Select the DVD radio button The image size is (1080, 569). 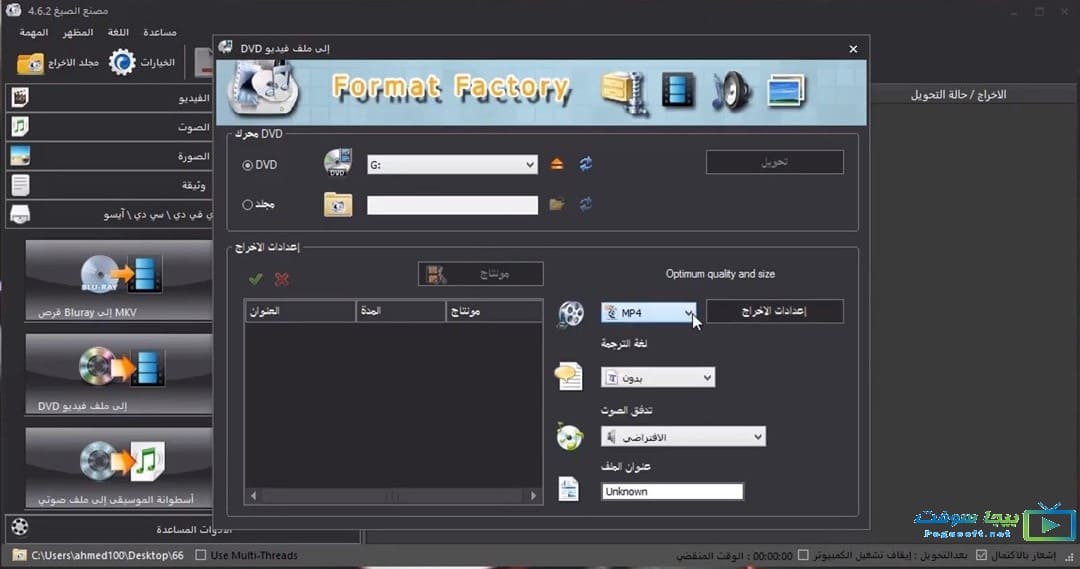[x=247, y=165]
